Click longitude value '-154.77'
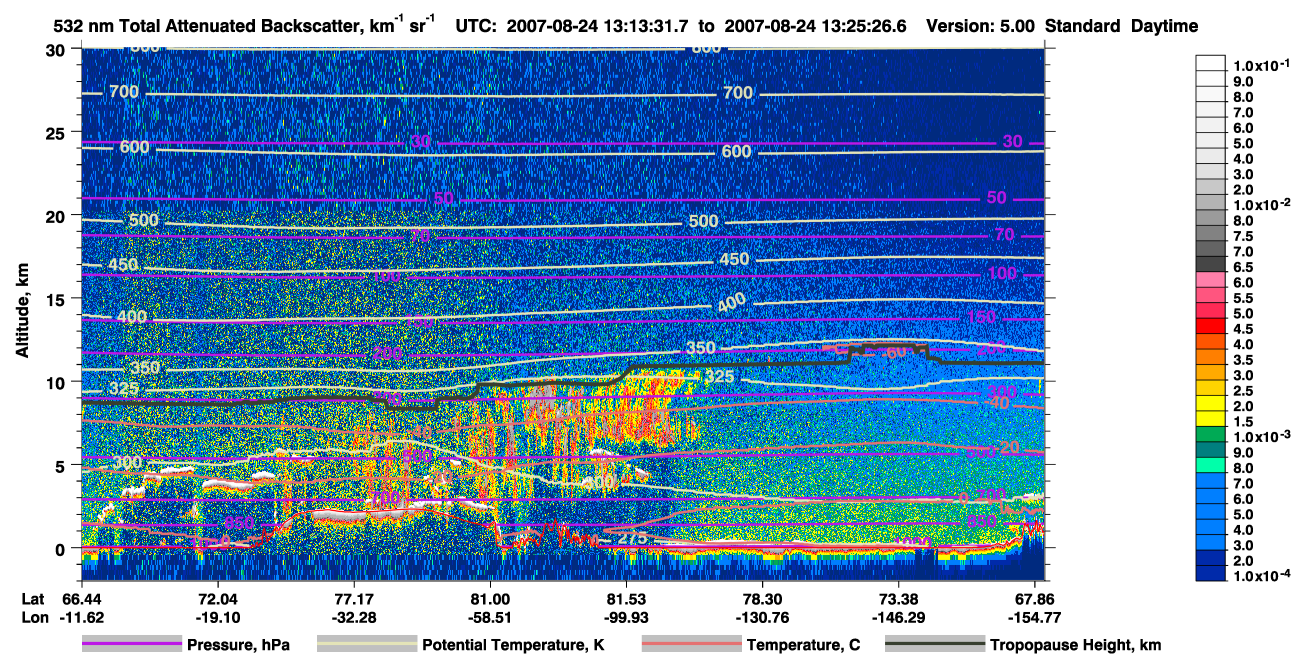 coord(1036,617)
